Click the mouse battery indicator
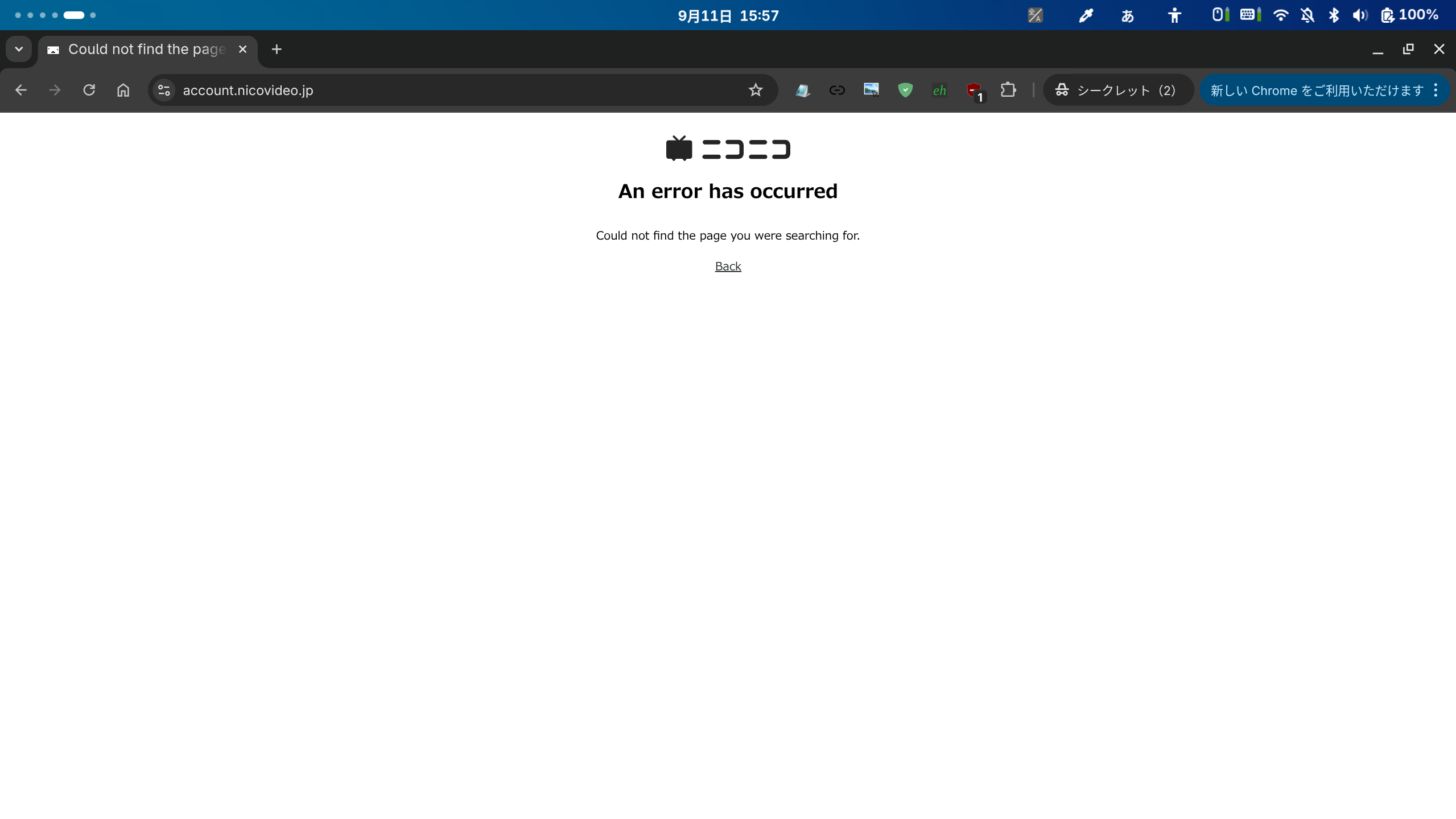 click(1220, 15)
